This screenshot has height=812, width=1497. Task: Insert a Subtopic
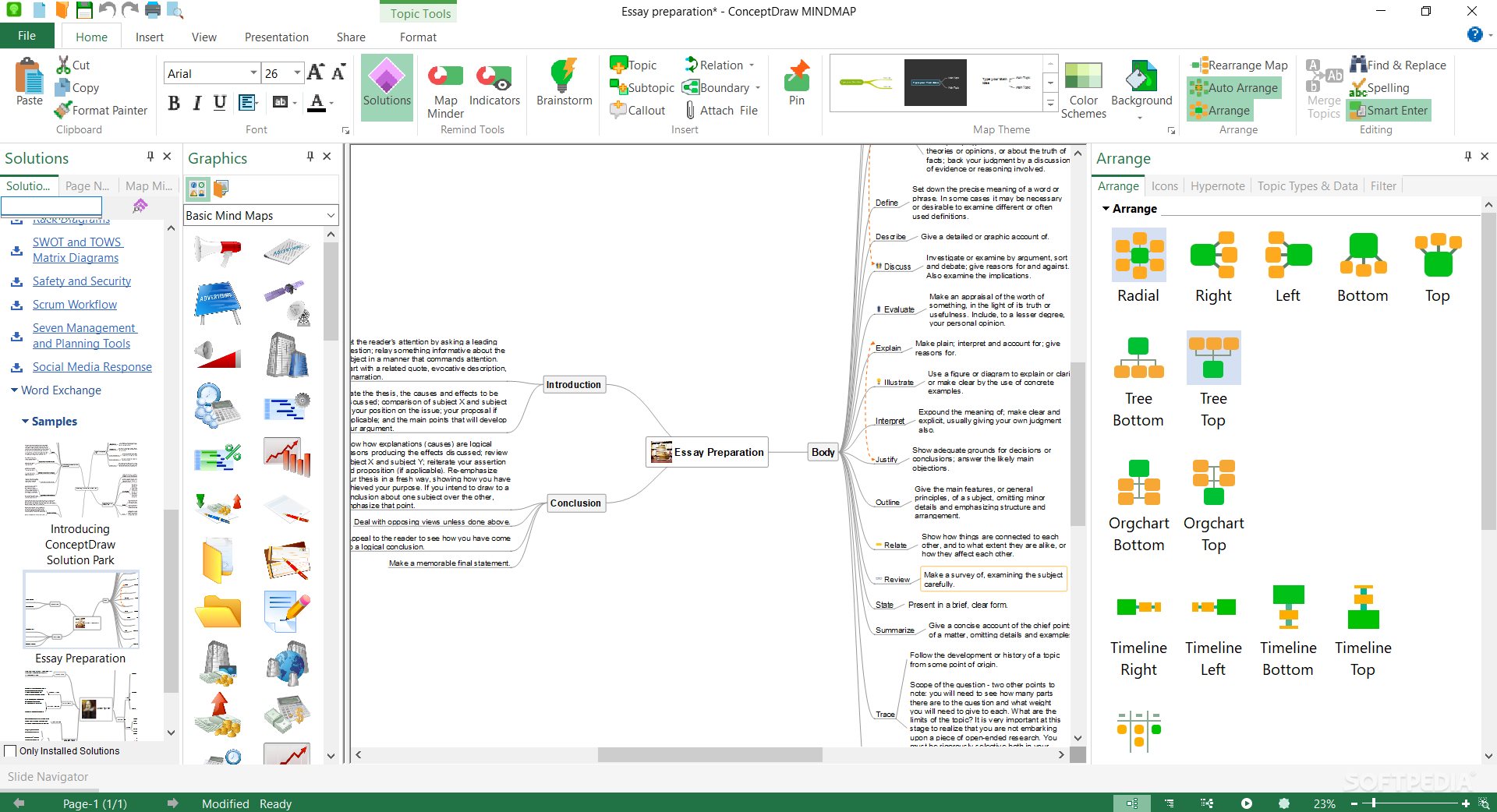click(642, 88)
